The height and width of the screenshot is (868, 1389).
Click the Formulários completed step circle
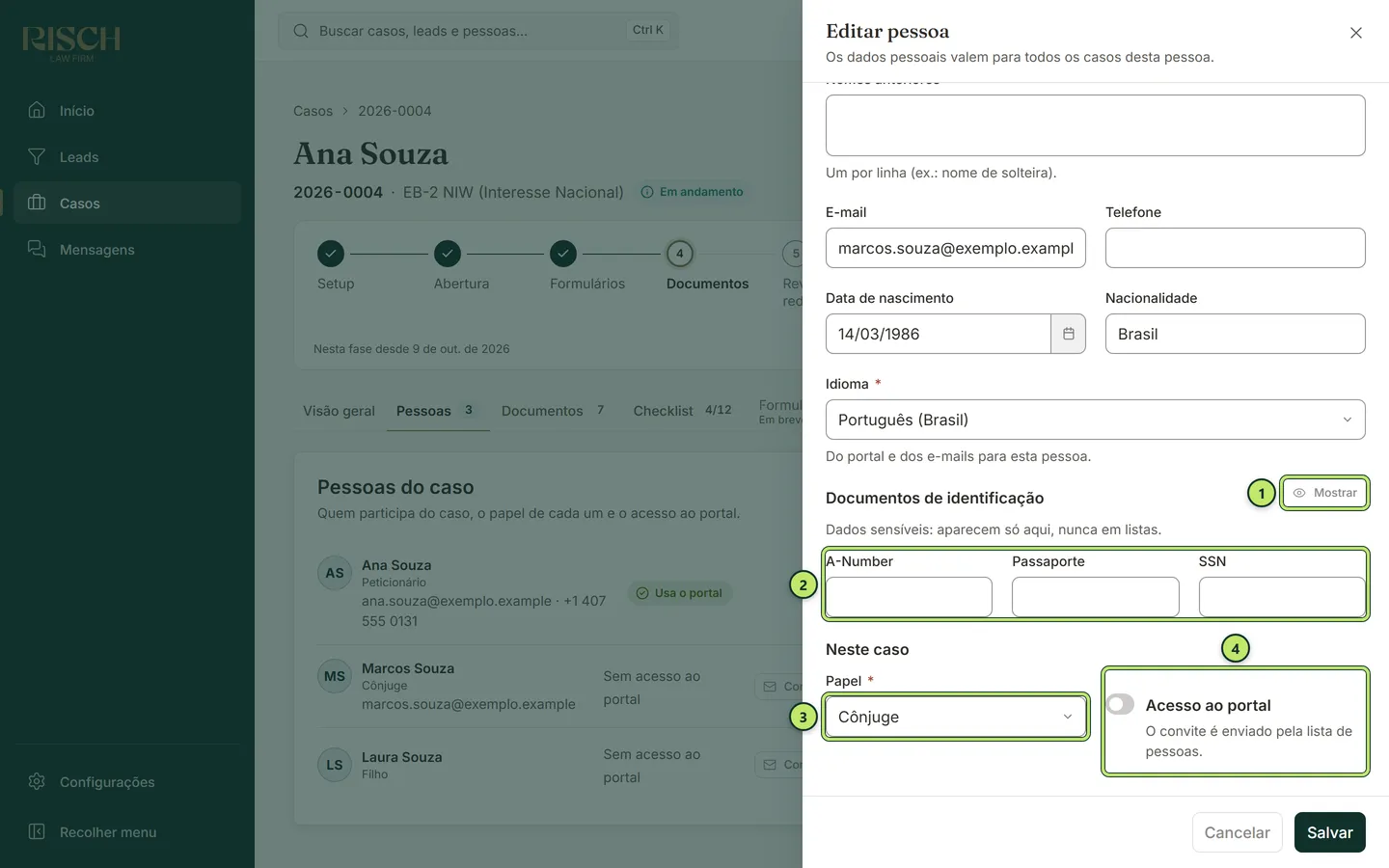coord(563,254)
